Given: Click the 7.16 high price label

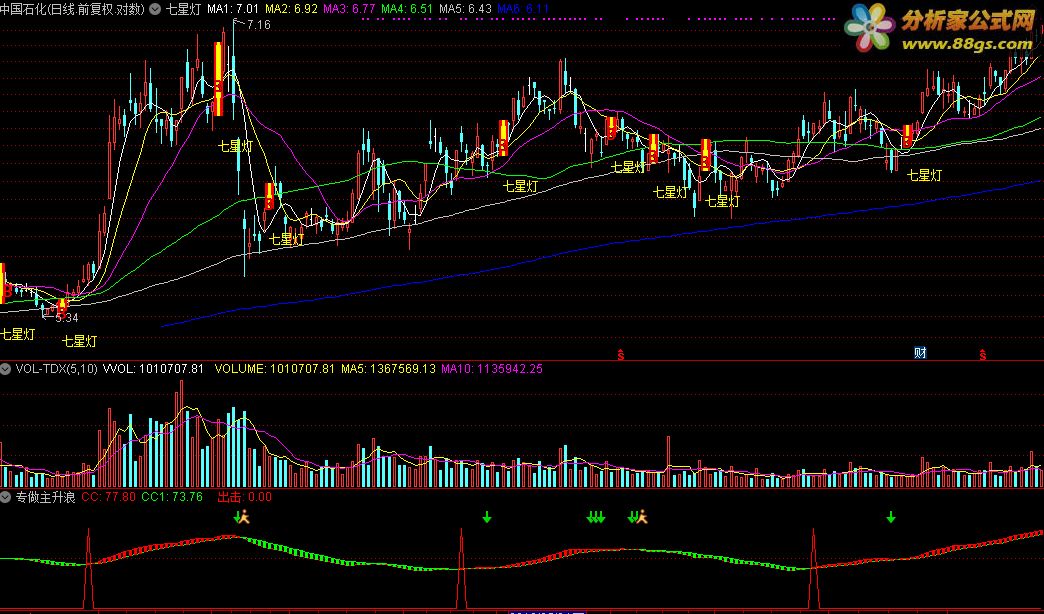Looking at the screenshot, I should coord(258,25).
